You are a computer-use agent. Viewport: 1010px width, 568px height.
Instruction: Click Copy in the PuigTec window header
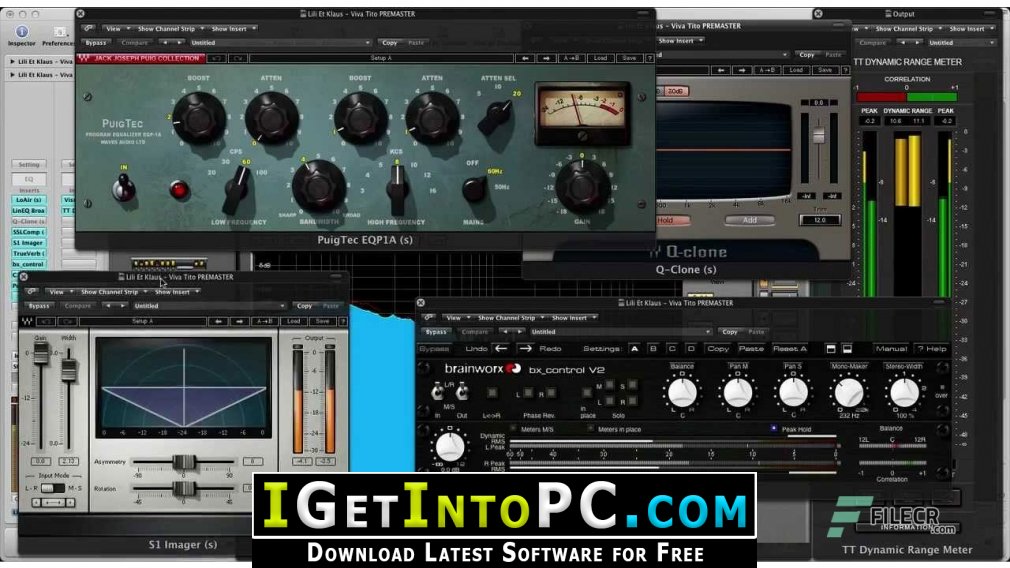(x=390, y=43)
